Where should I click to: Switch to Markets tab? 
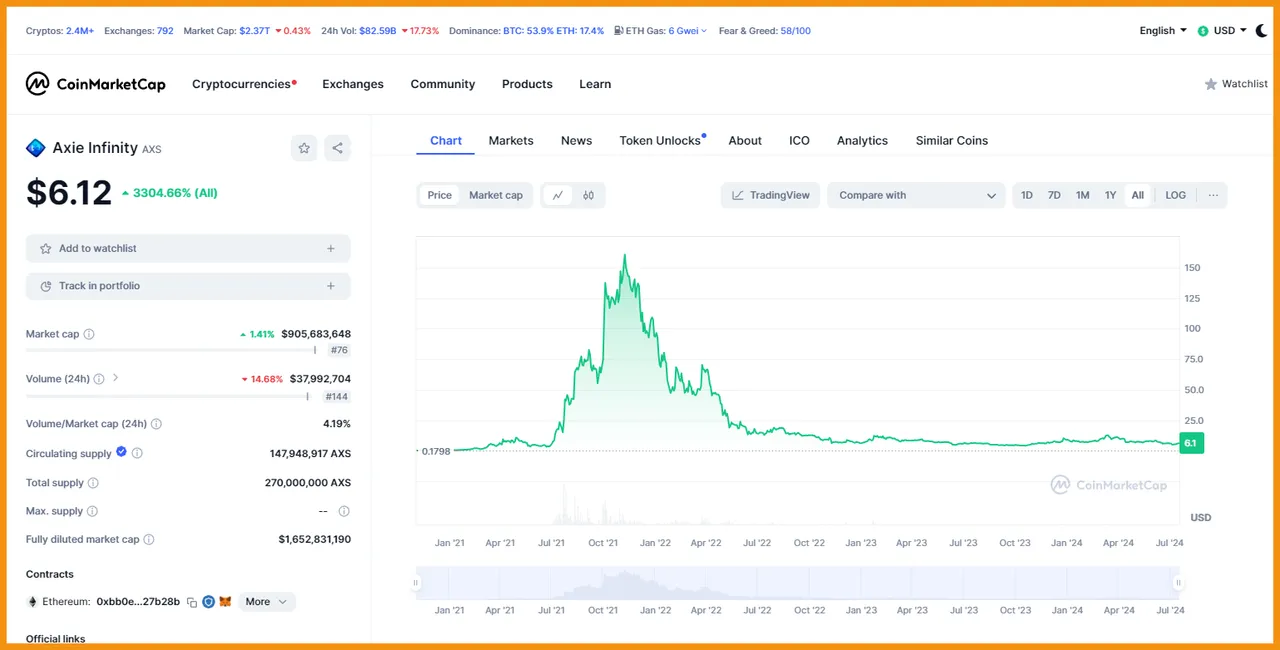click(511, 141)
